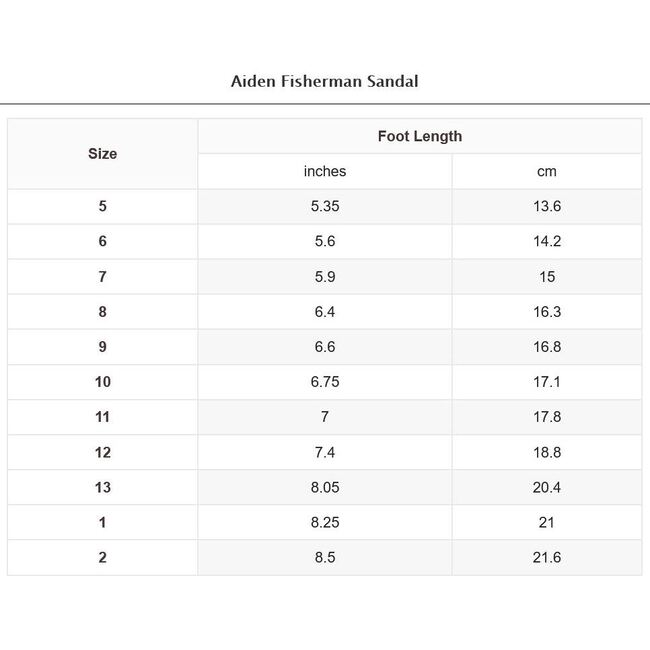Click the 6.75 inches value

click(324, 382)
